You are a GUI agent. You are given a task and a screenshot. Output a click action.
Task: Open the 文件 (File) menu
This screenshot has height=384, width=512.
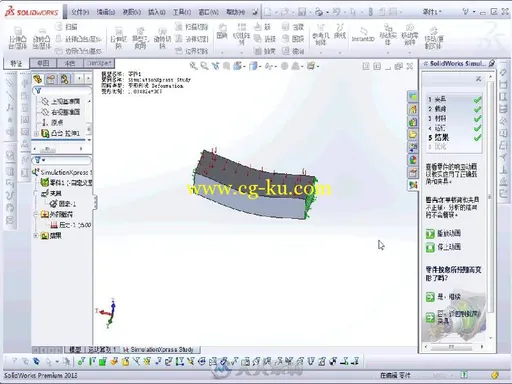point(80,12)
